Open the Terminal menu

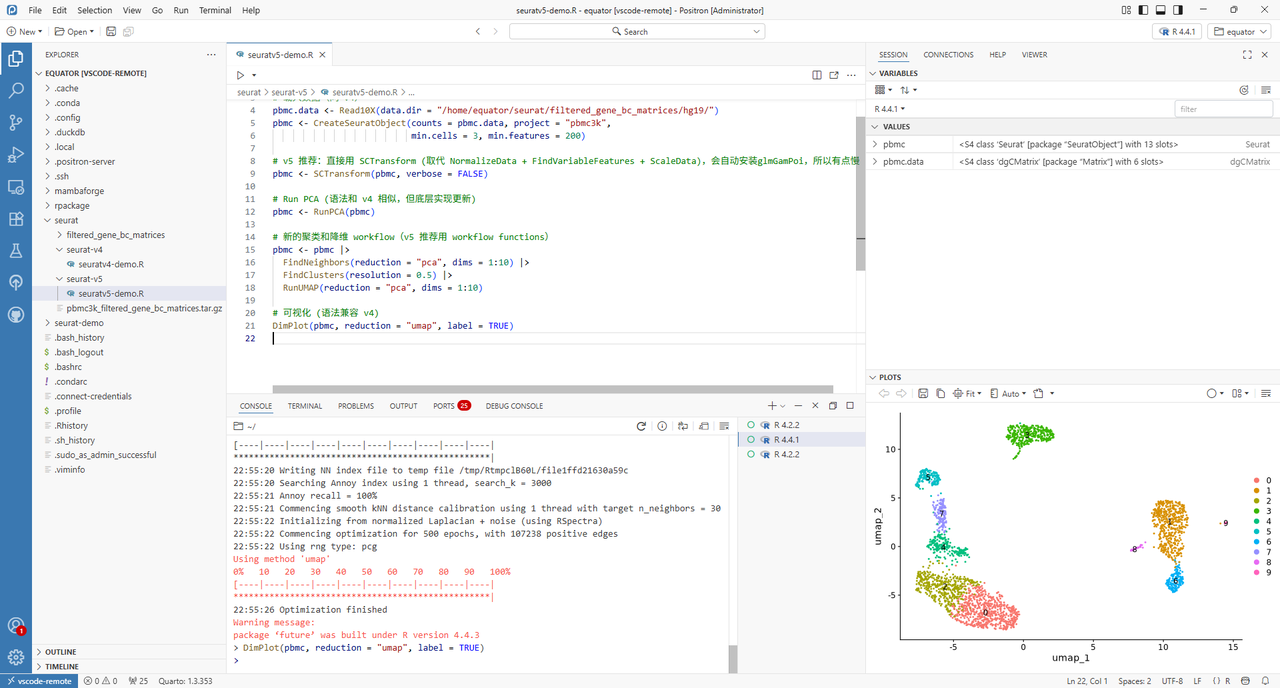215,10
